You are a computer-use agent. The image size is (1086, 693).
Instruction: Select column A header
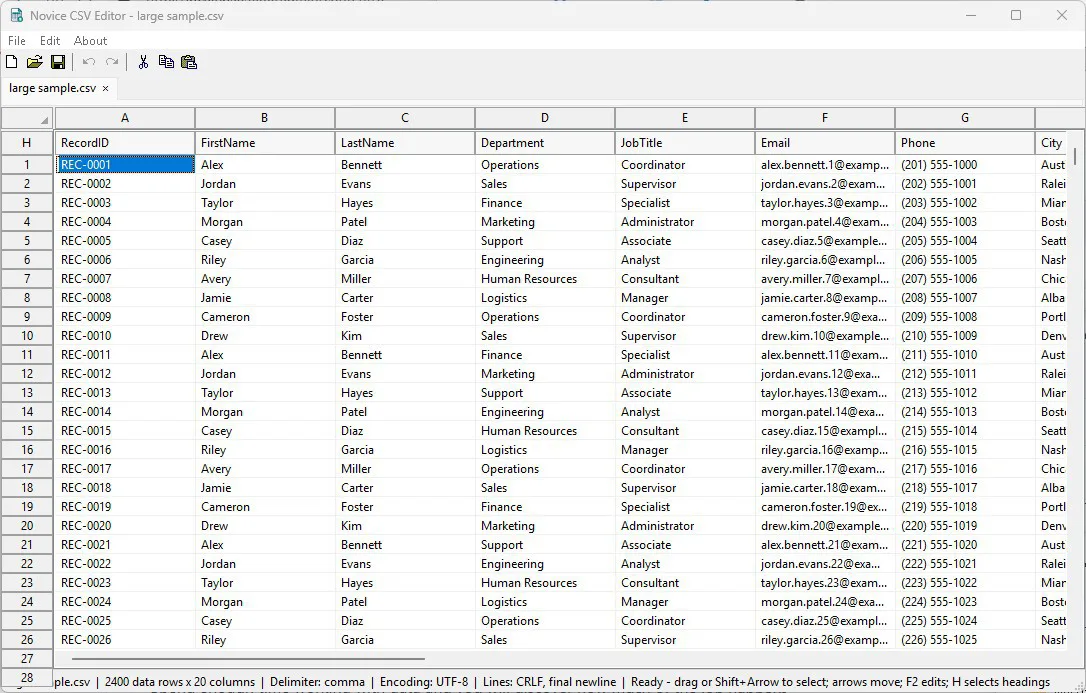coord(125,118)
